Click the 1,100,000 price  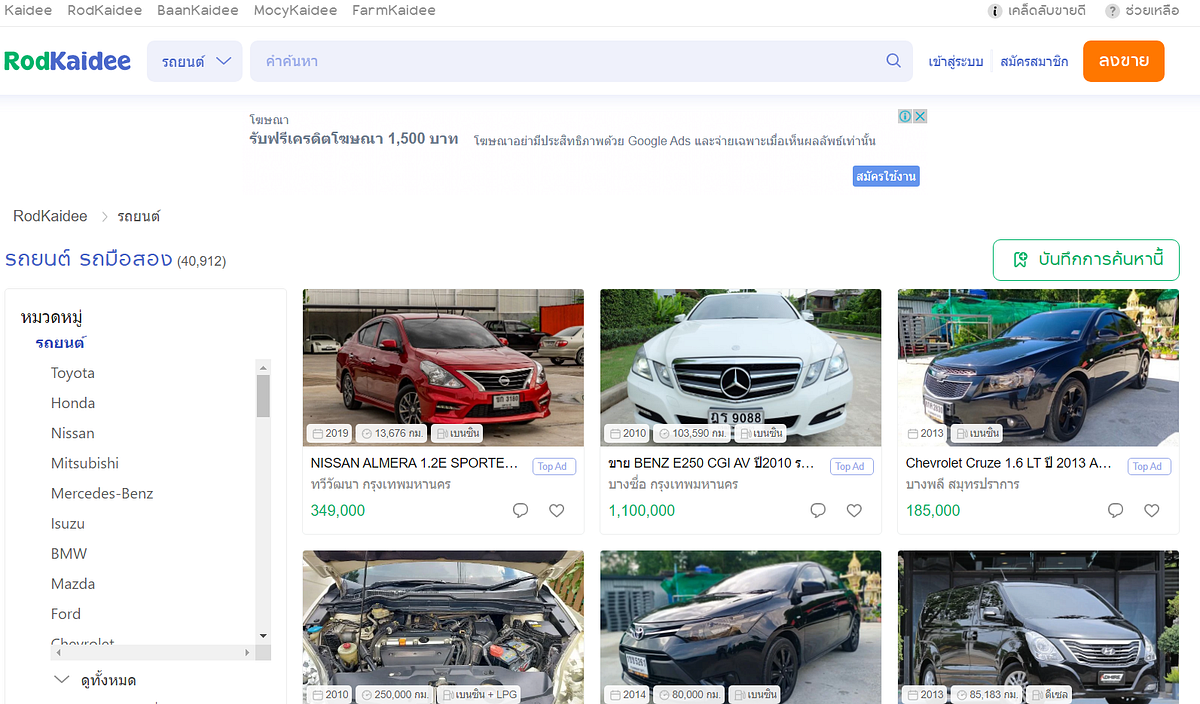coord(642,510)
